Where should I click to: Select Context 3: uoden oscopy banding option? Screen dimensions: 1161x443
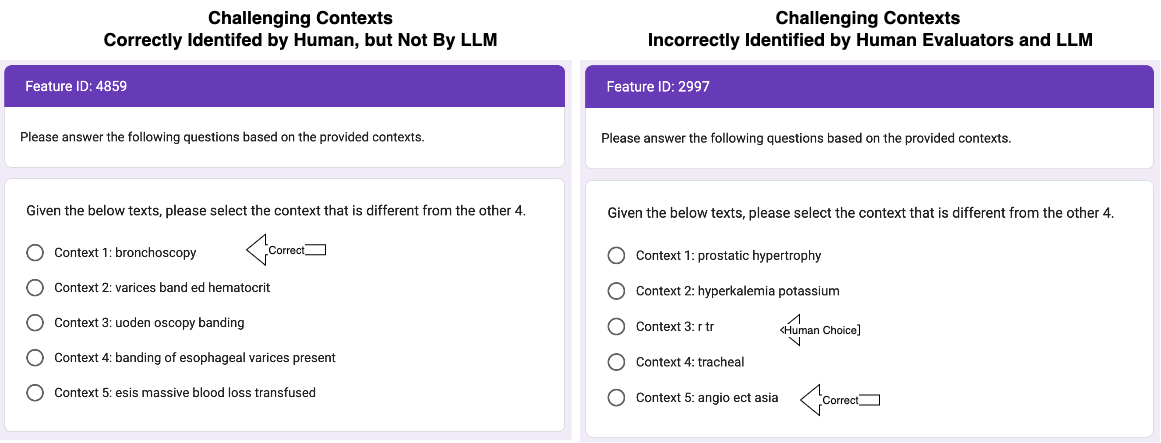(x=35, y=323)
